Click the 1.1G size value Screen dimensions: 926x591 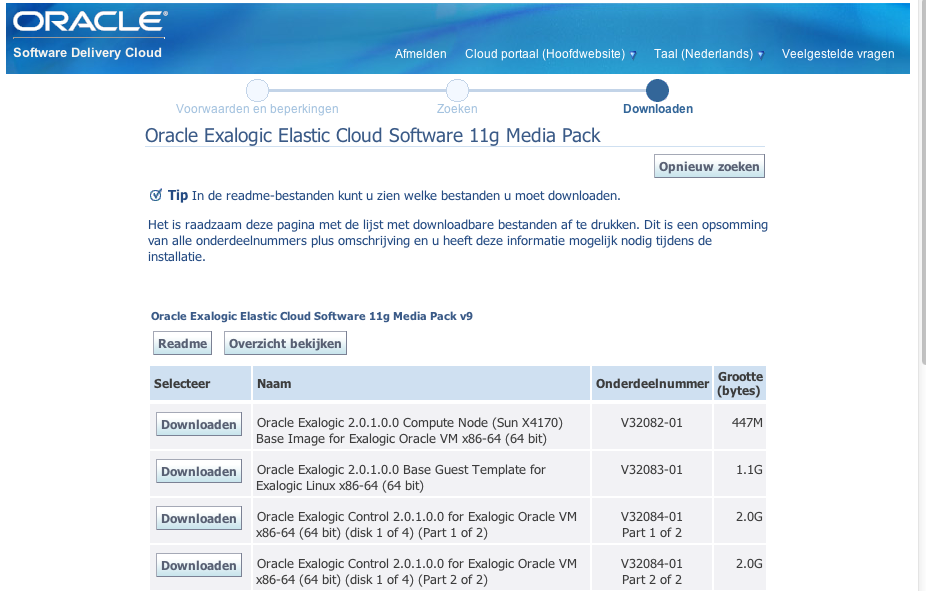(749, 470)
